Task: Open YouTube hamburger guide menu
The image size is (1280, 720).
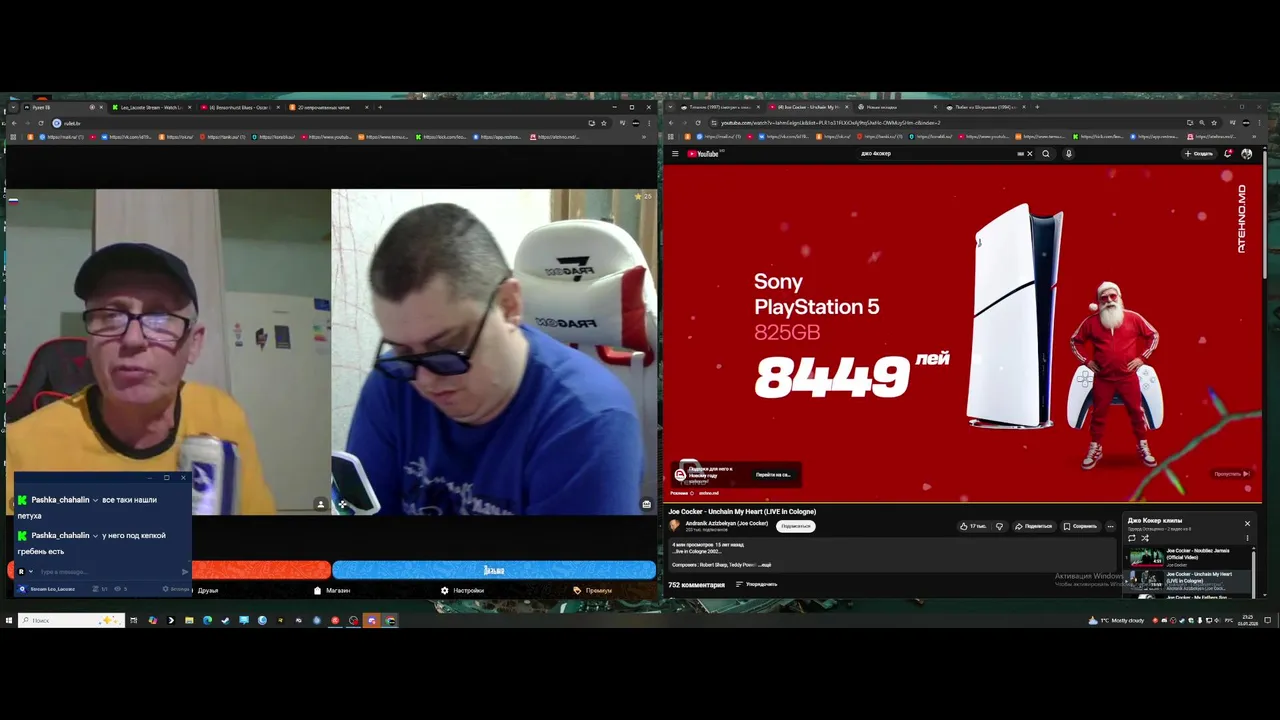Action: (x=675, y=154)
